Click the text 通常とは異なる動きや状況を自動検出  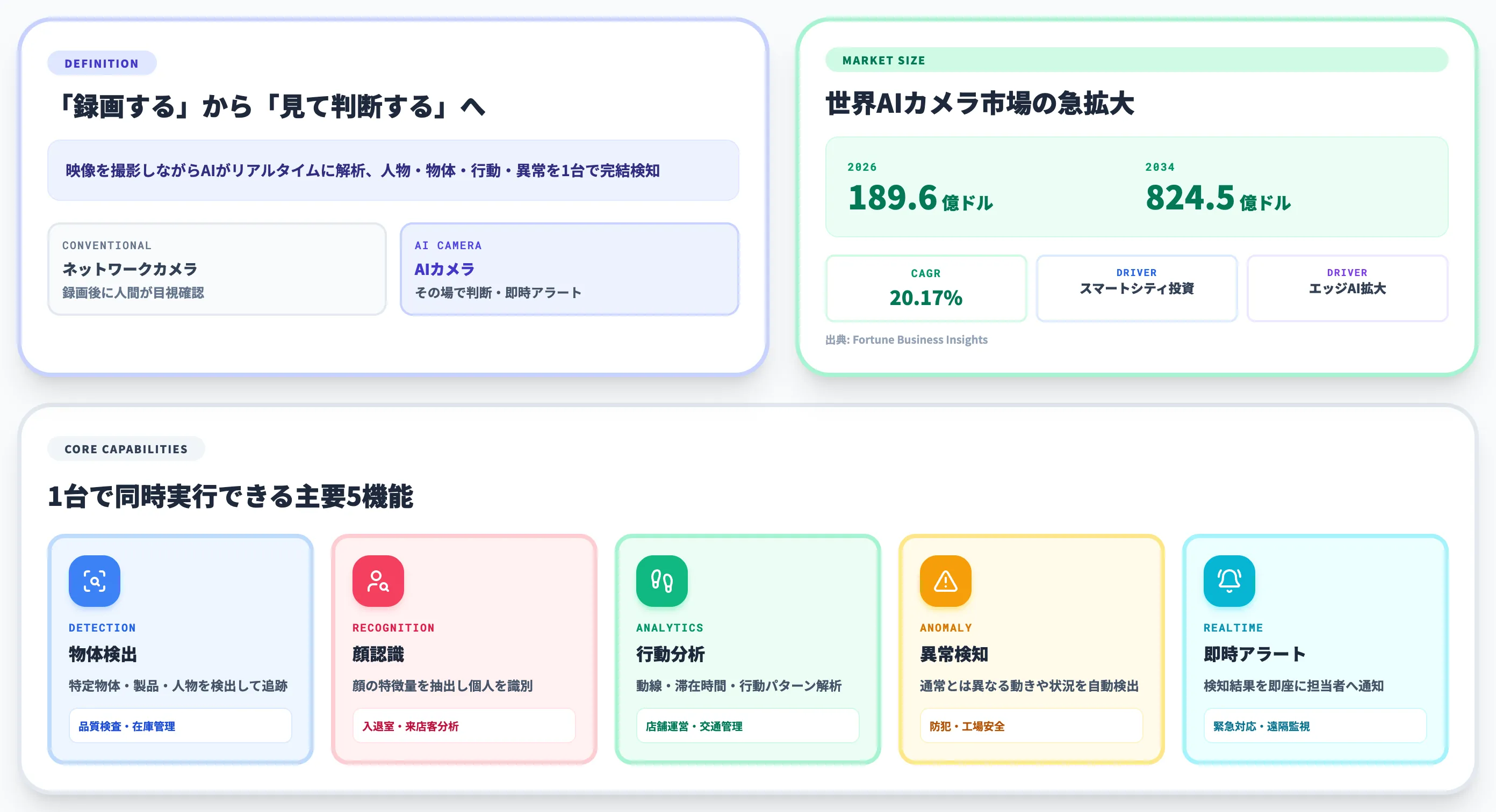point(1029,685)
